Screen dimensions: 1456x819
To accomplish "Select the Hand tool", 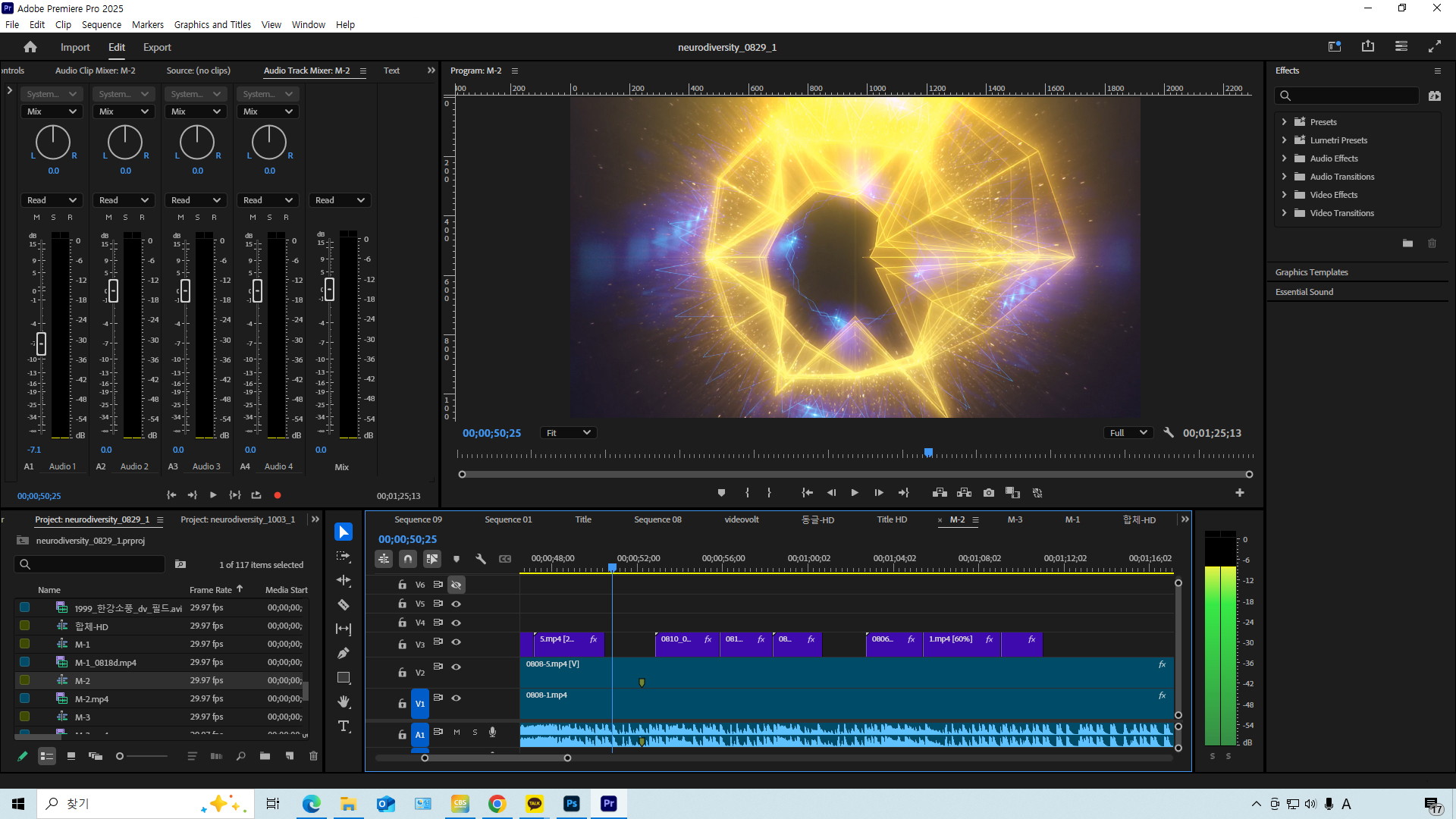I will coord(344,701).
